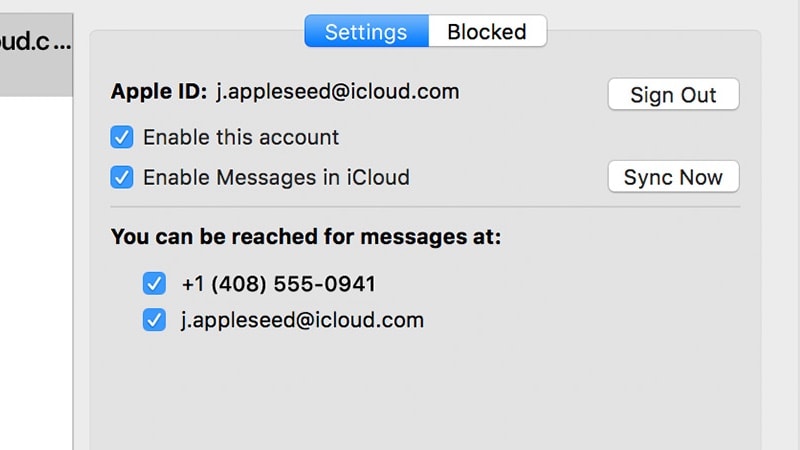This screenshot has width=800, height=450.
Task: Click the Apple ID email address text
Action: (x=337, y=92)
